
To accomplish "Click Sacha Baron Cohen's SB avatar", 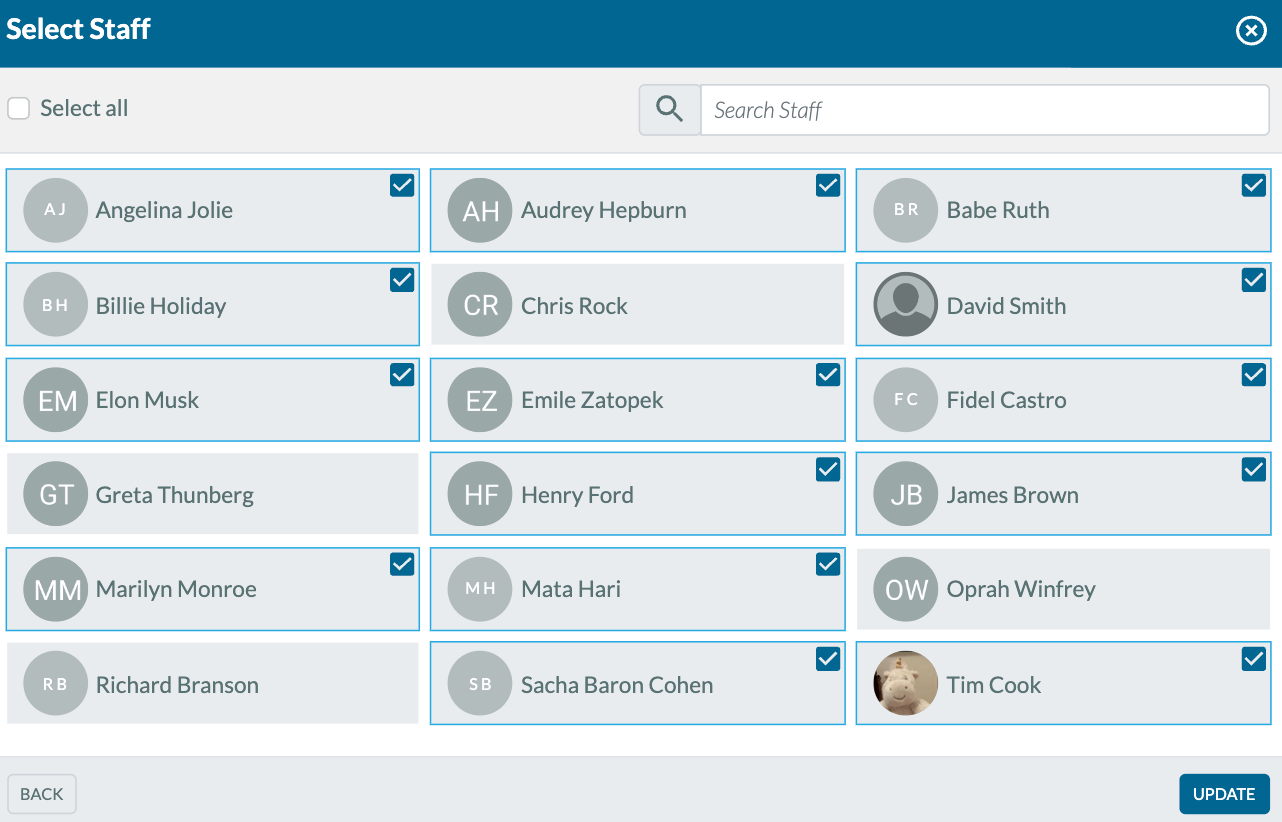I will pyautogui.click(x=480, y=684).
